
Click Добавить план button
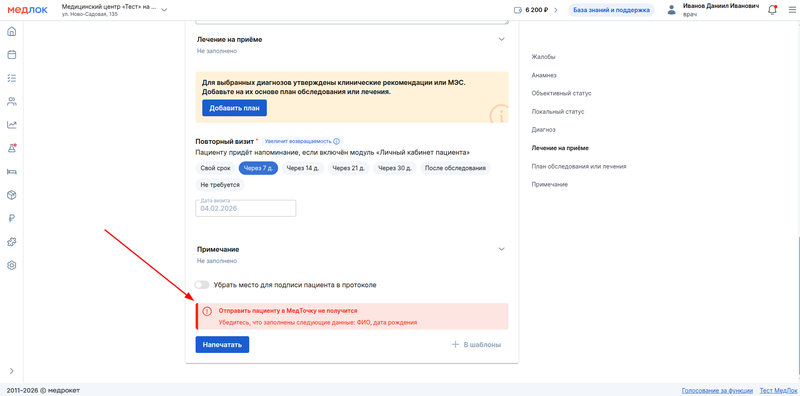[x=234, y=108]
